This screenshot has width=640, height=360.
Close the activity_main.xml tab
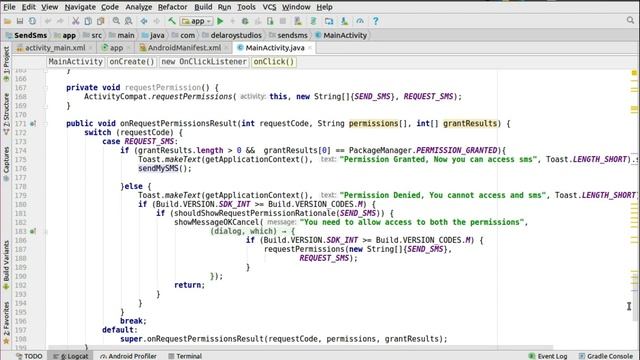pos(91,48)
